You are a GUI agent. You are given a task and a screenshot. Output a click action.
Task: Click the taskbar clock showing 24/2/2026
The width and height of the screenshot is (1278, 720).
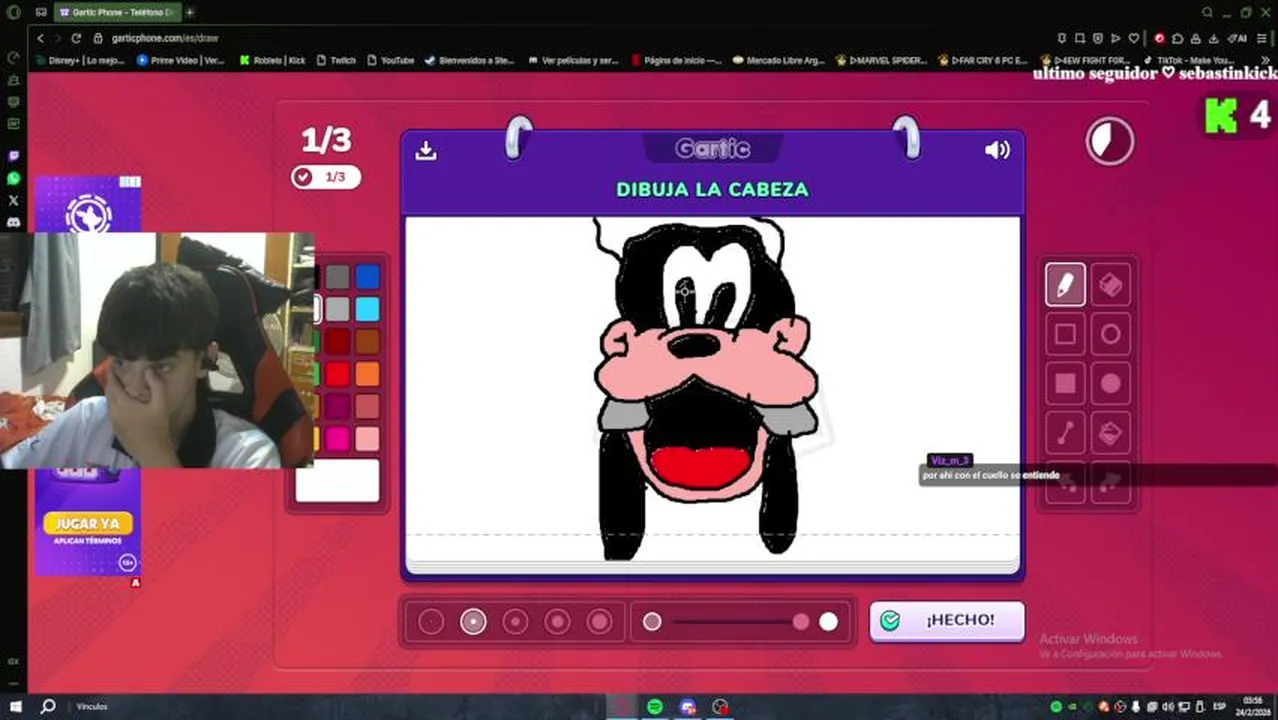click(x=1254, y=707)
